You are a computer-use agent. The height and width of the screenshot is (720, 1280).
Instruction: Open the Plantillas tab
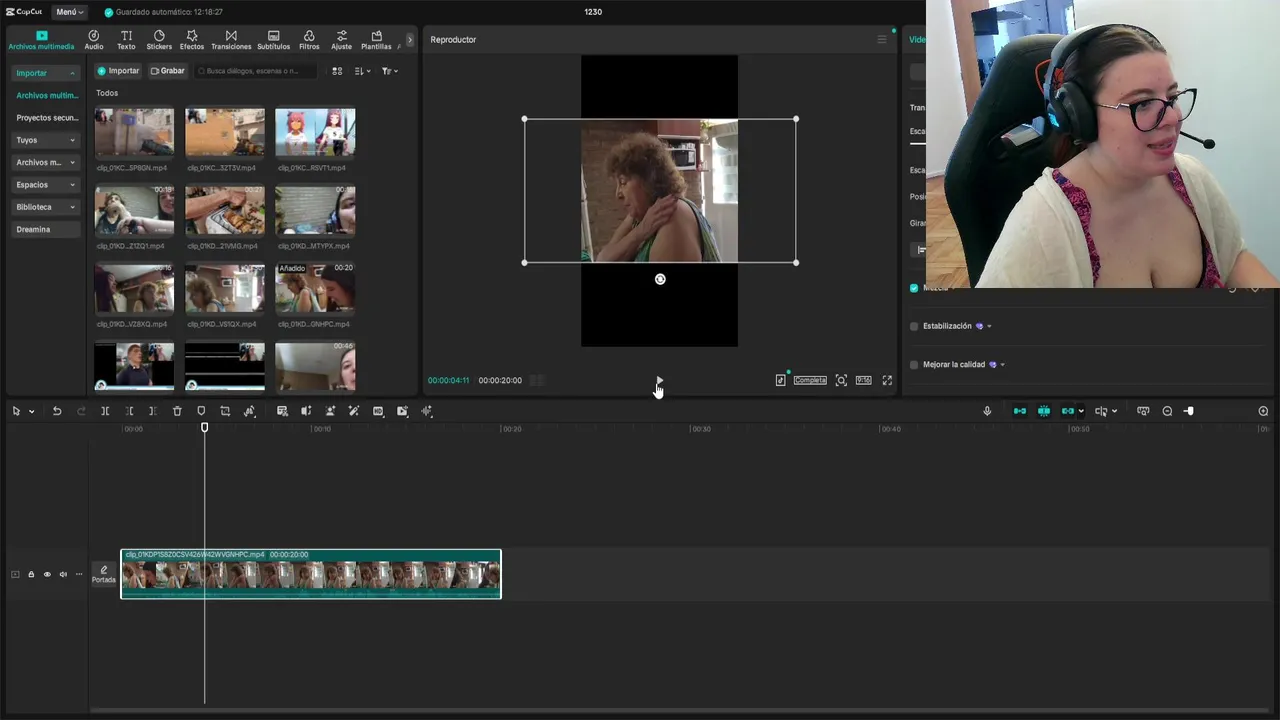point(376,40)
